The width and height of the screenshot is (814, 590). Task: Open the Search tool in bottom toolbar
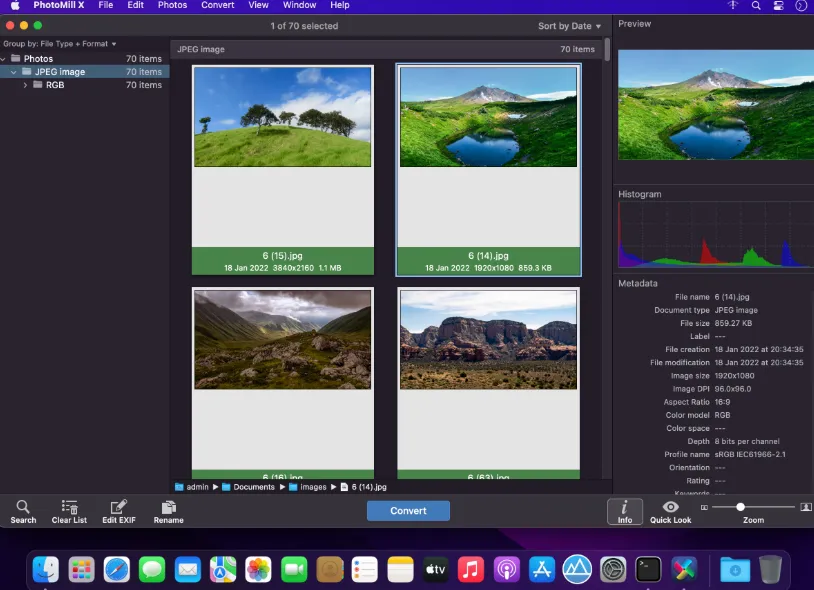pos(23,511)
